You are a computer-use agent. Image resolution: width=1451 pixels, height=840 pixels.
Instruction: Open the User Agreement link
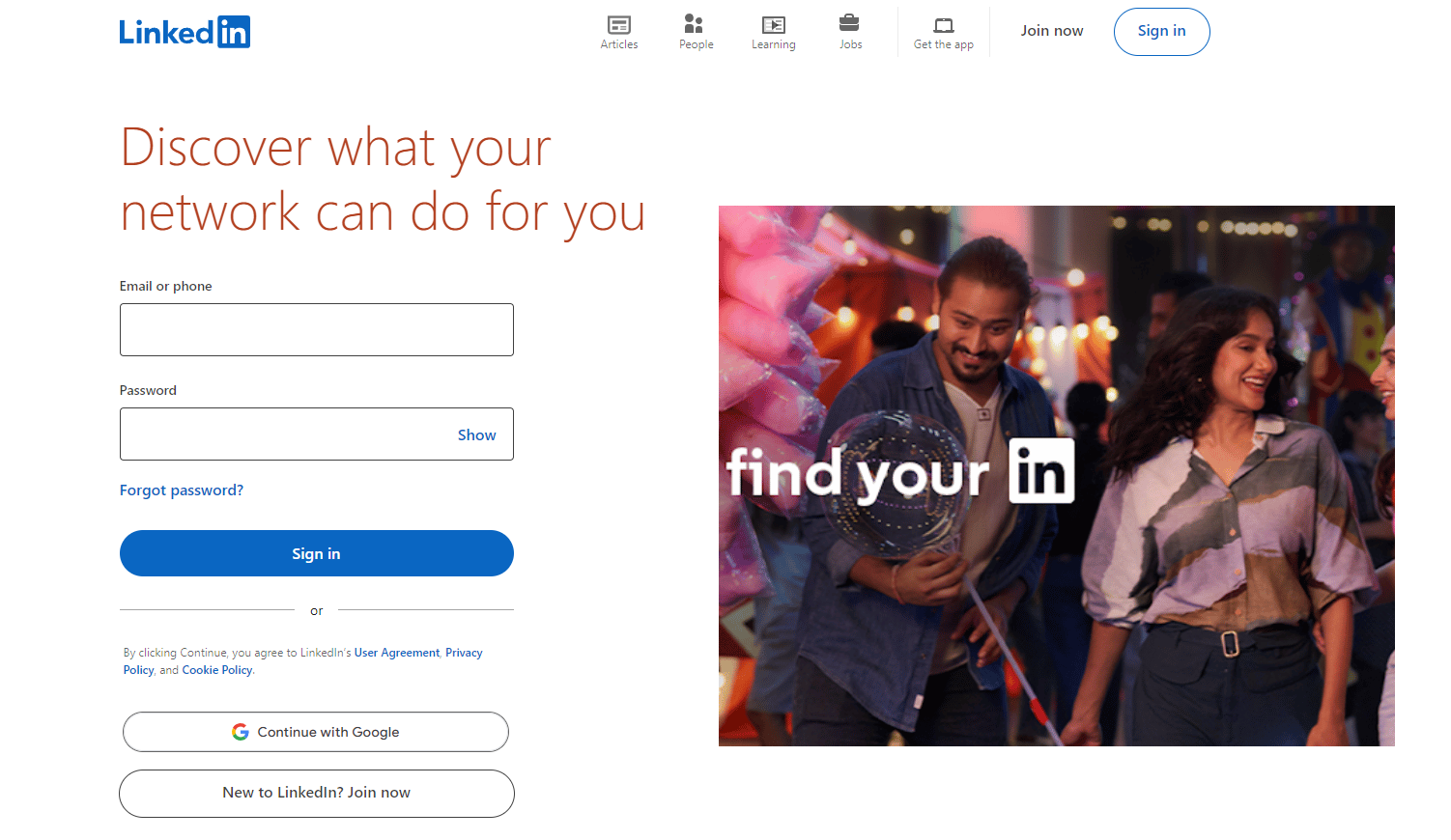click(x=397, y=653)
